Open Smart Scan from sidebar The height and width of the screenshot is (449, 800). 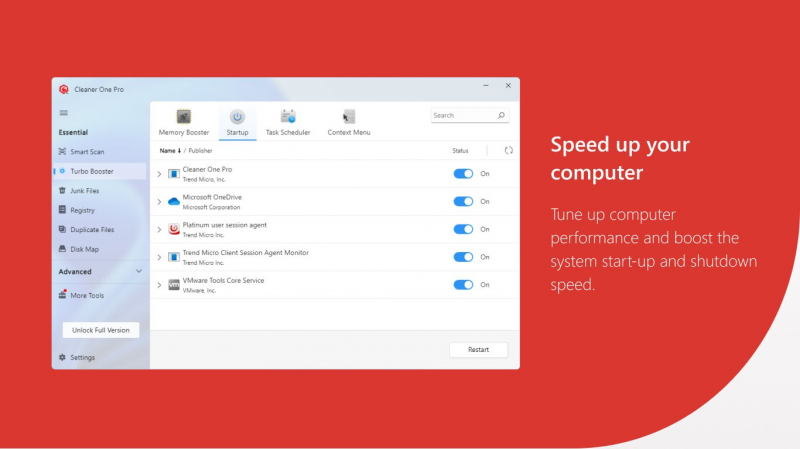click(99, 152)
